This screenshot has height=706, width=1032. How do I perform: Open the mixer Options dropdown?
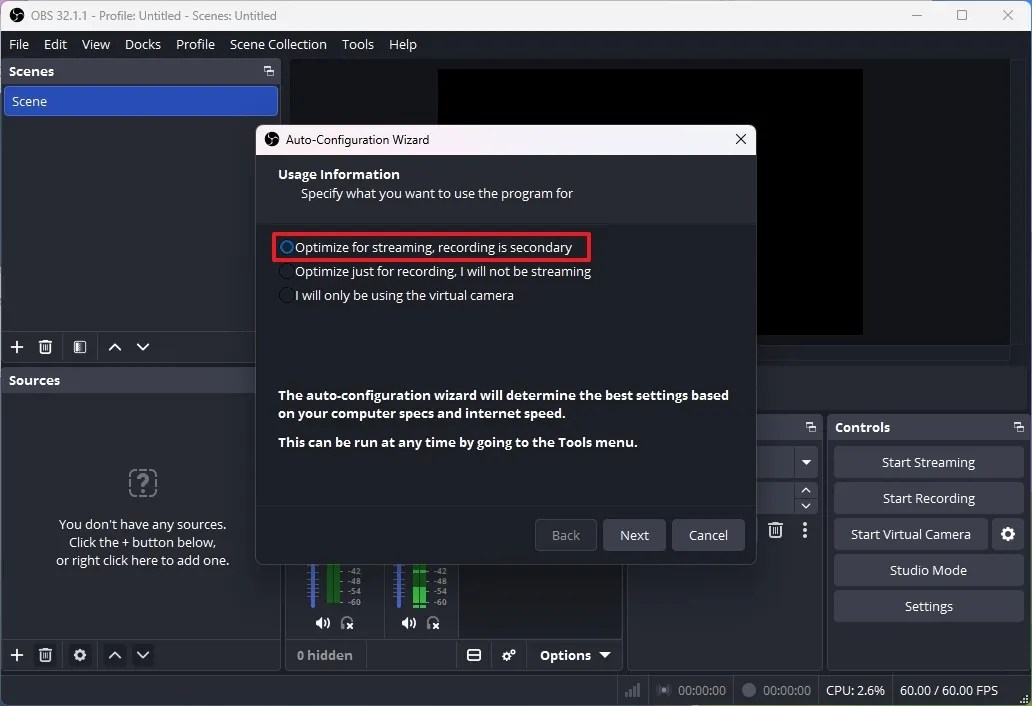tap(574, 655)
